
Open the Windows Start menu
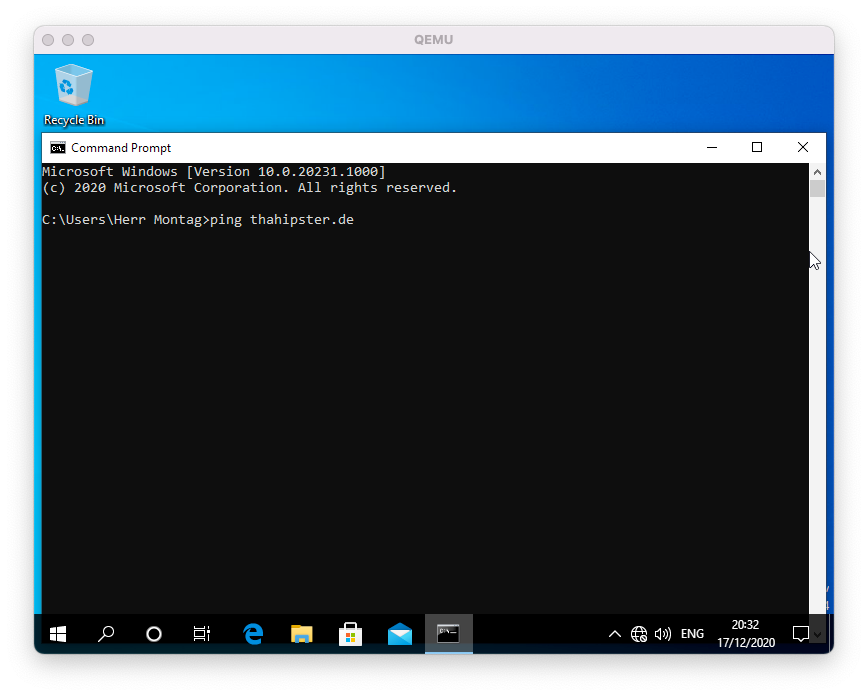(x=58, y=634)
